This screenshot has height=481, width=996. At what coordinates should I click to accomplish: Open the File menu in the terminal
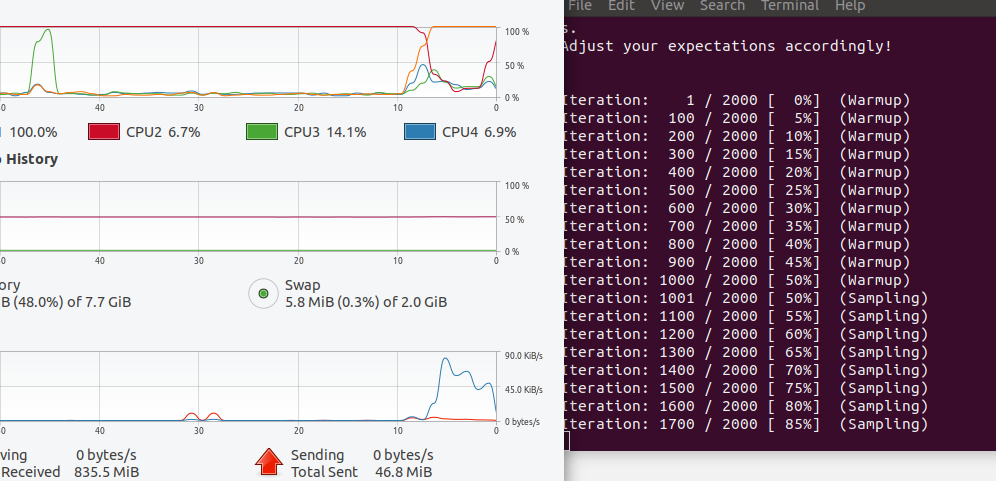(x=580, y=6)
